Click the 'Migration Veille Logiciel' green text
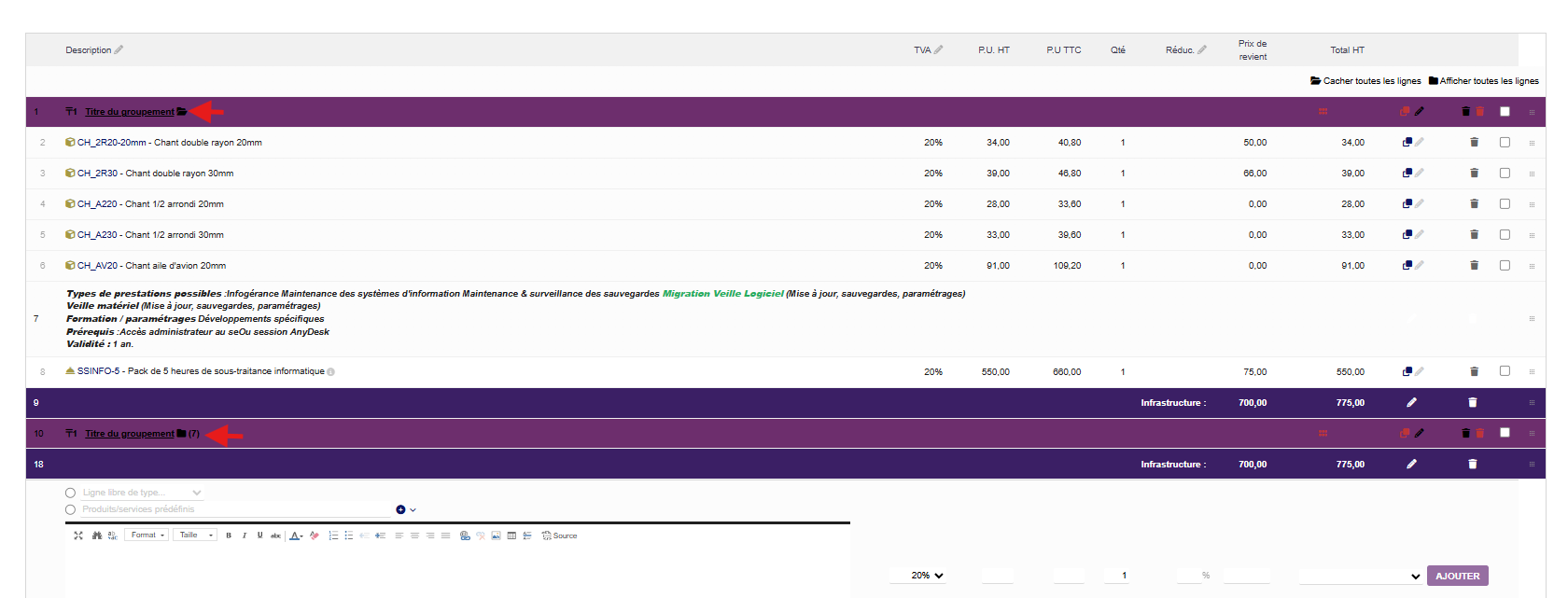 [x=722, y=293]
